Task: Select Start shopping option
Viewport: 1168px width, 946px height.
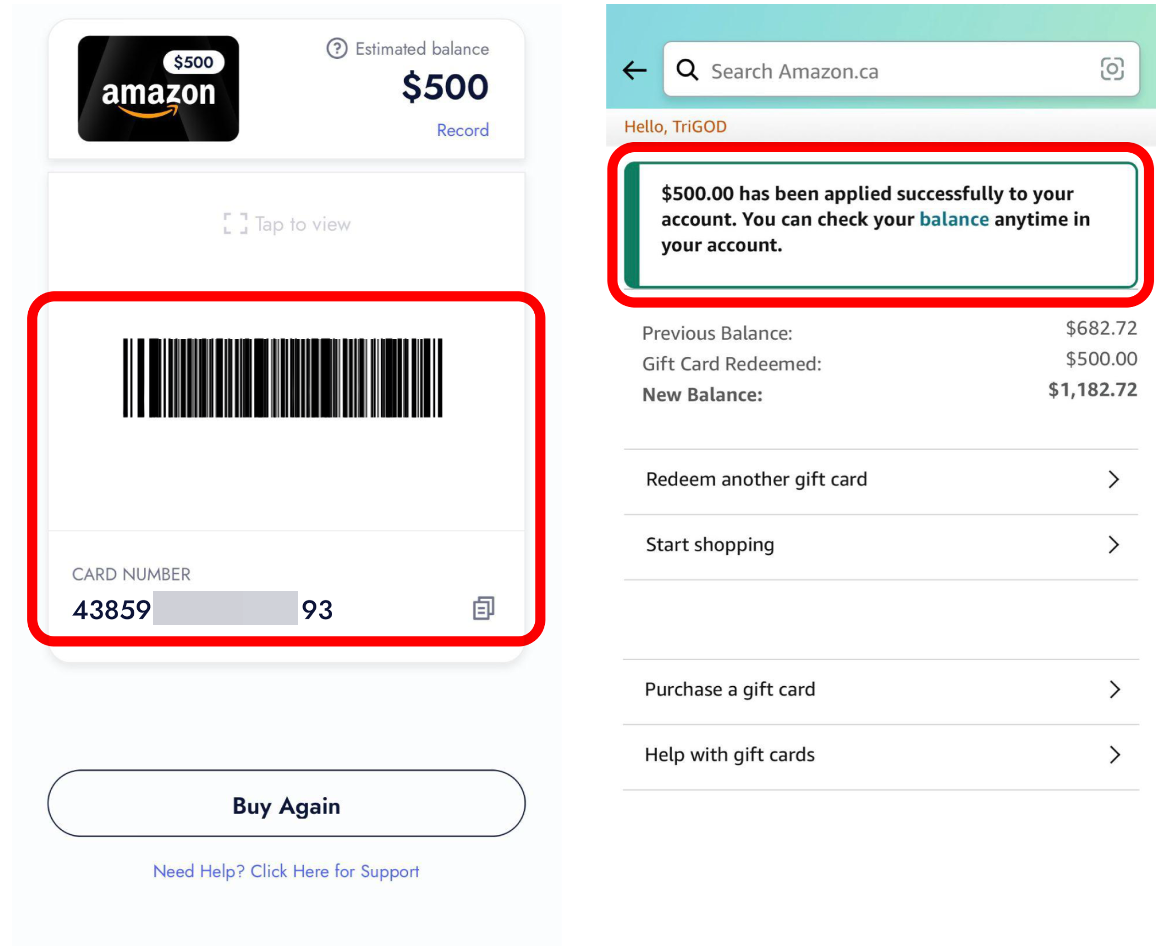Action: (x=710, y=545)
